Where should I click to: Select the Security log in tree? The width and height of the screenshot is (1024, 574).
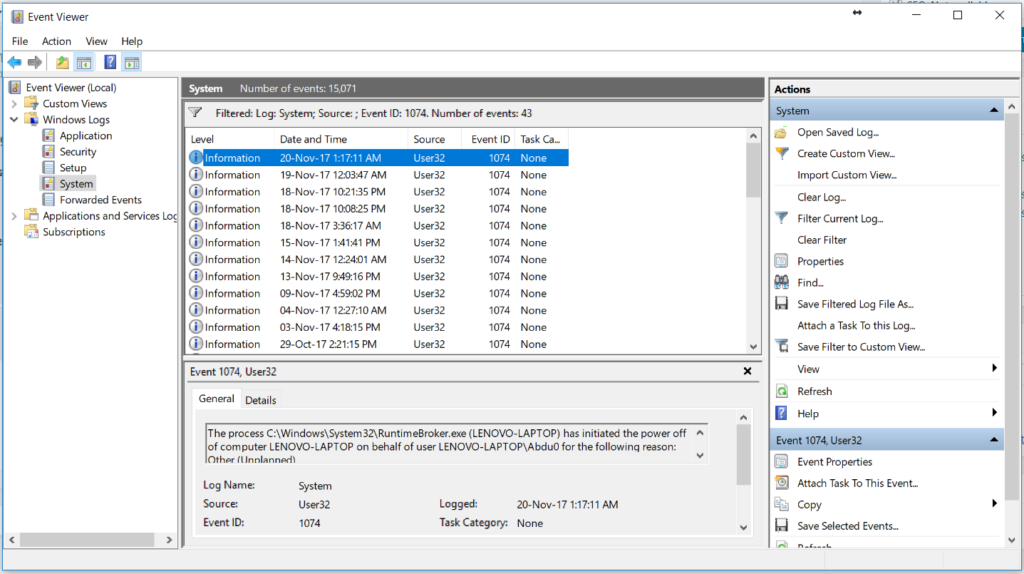(78, 152)
